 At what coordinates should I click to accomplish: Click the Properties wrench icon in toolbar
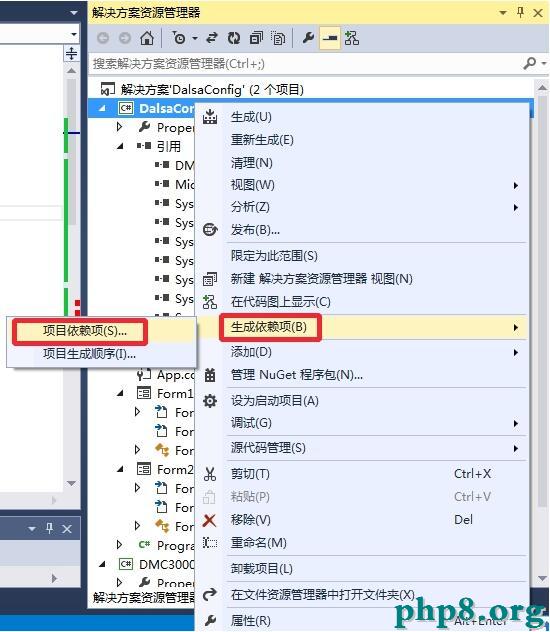(x=308, y=38)
